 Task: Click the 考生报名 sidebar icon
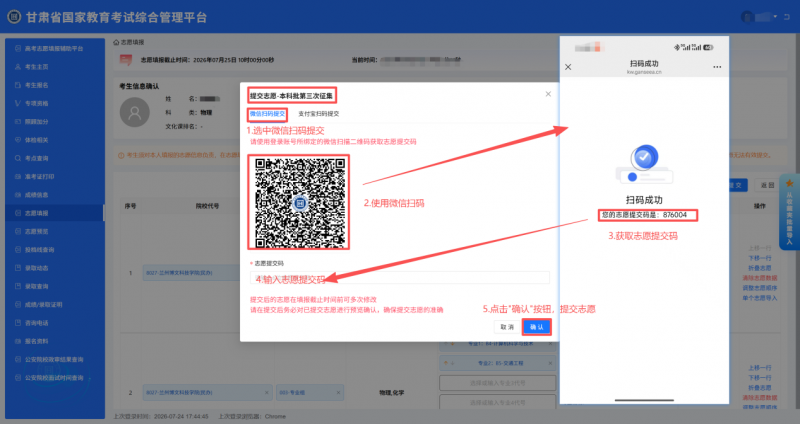click(18, 85)
